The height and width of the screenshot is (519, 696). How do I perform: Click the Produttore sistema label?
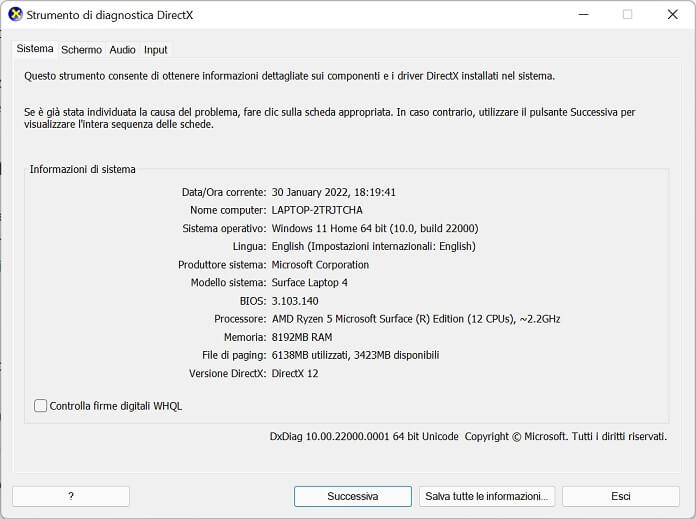click(x=222, y=265)
